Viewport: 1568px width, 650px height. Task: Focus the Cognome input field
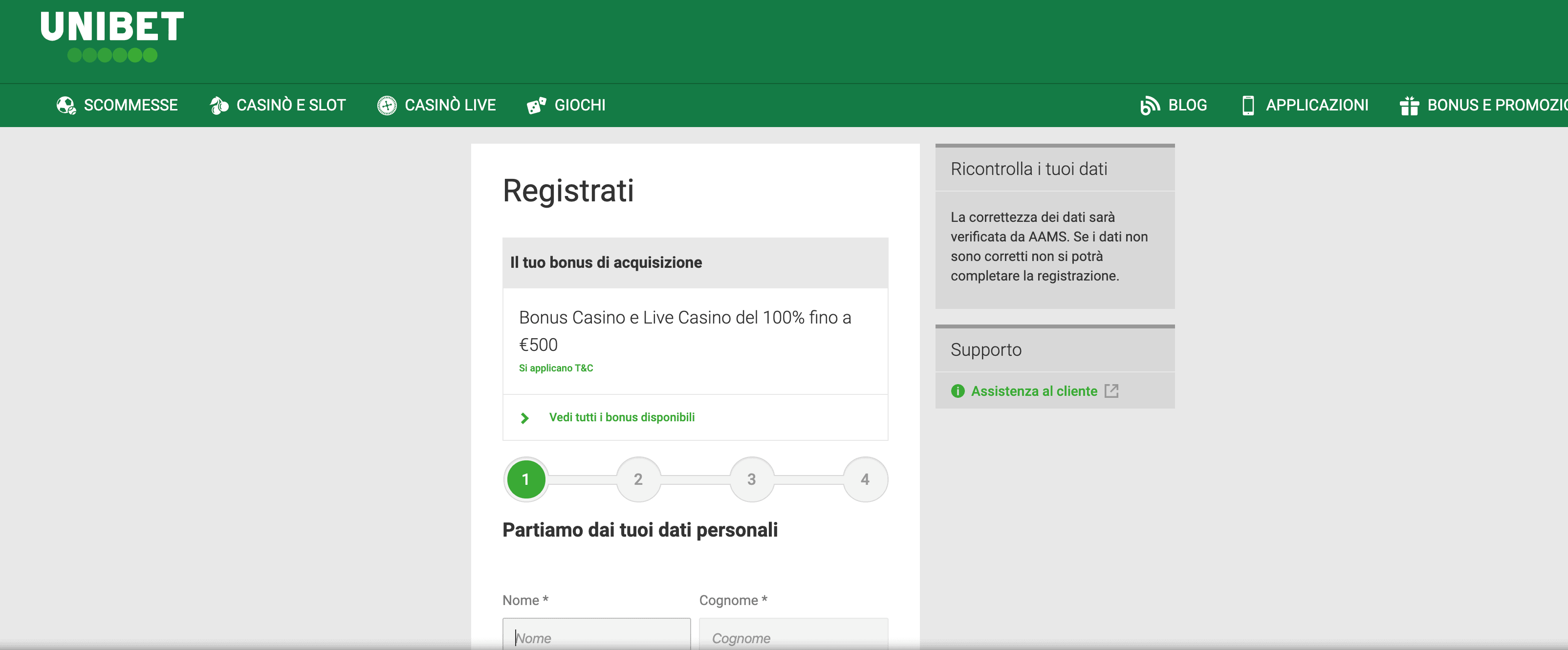(x=794, y=634)
